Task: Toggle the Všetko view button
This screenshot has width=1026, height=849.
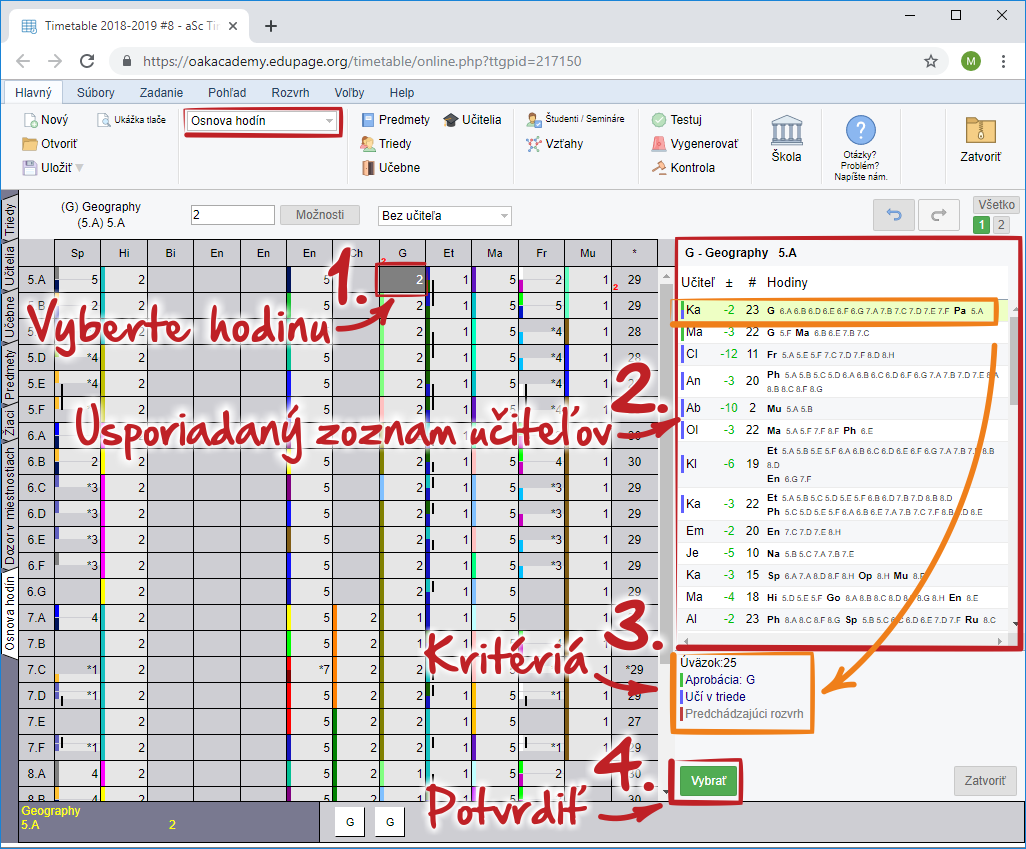Action: pyautogui.click(x=995, y=205)
